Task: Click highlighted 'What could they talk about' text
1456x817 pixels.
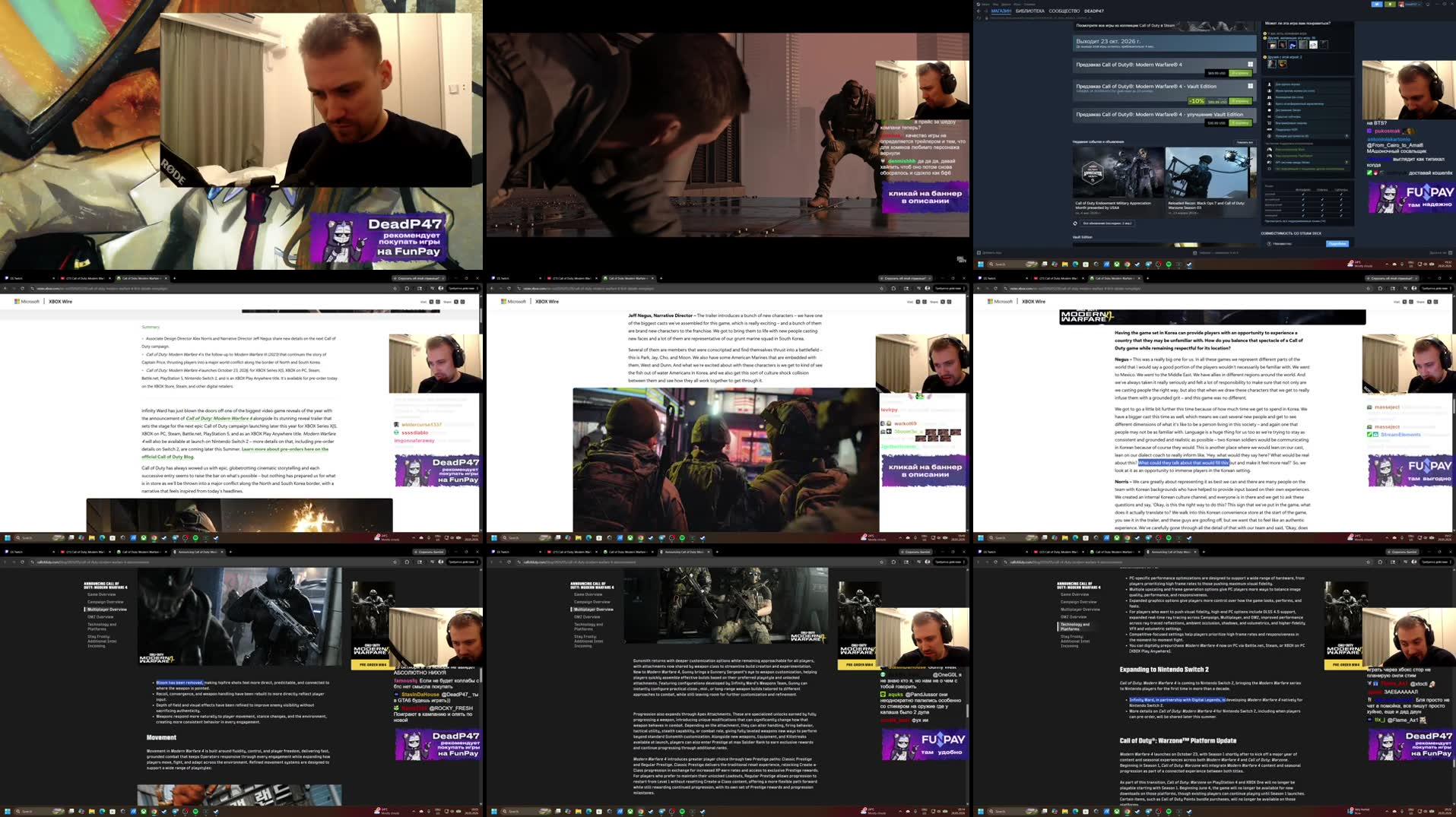Action: click(x=1183, y=462)
